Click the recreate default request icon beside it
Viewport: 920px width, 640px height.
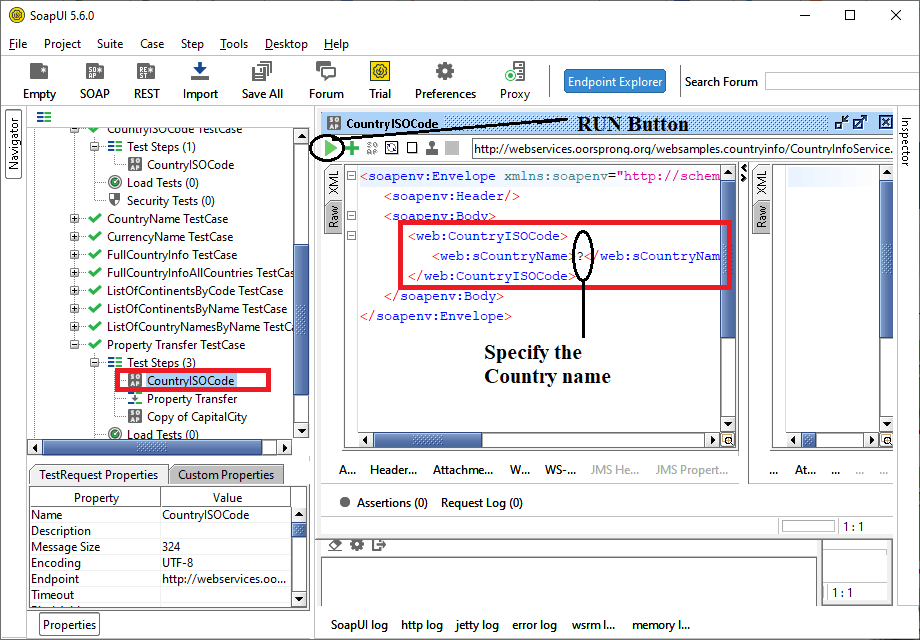(391, 148)
